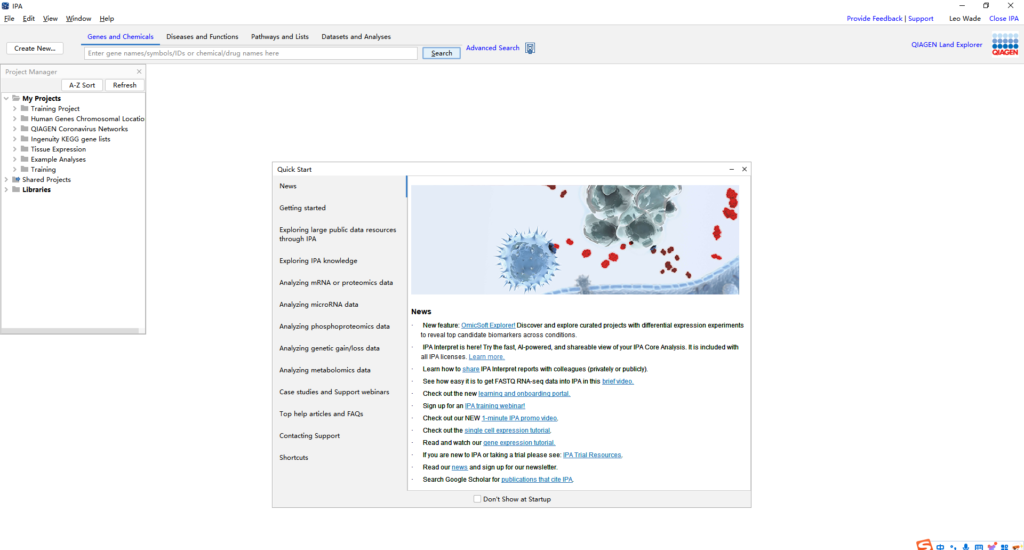Open the OmicSoft Explorer link
The image size is (1024, 550).
click(x=488, y=325)
